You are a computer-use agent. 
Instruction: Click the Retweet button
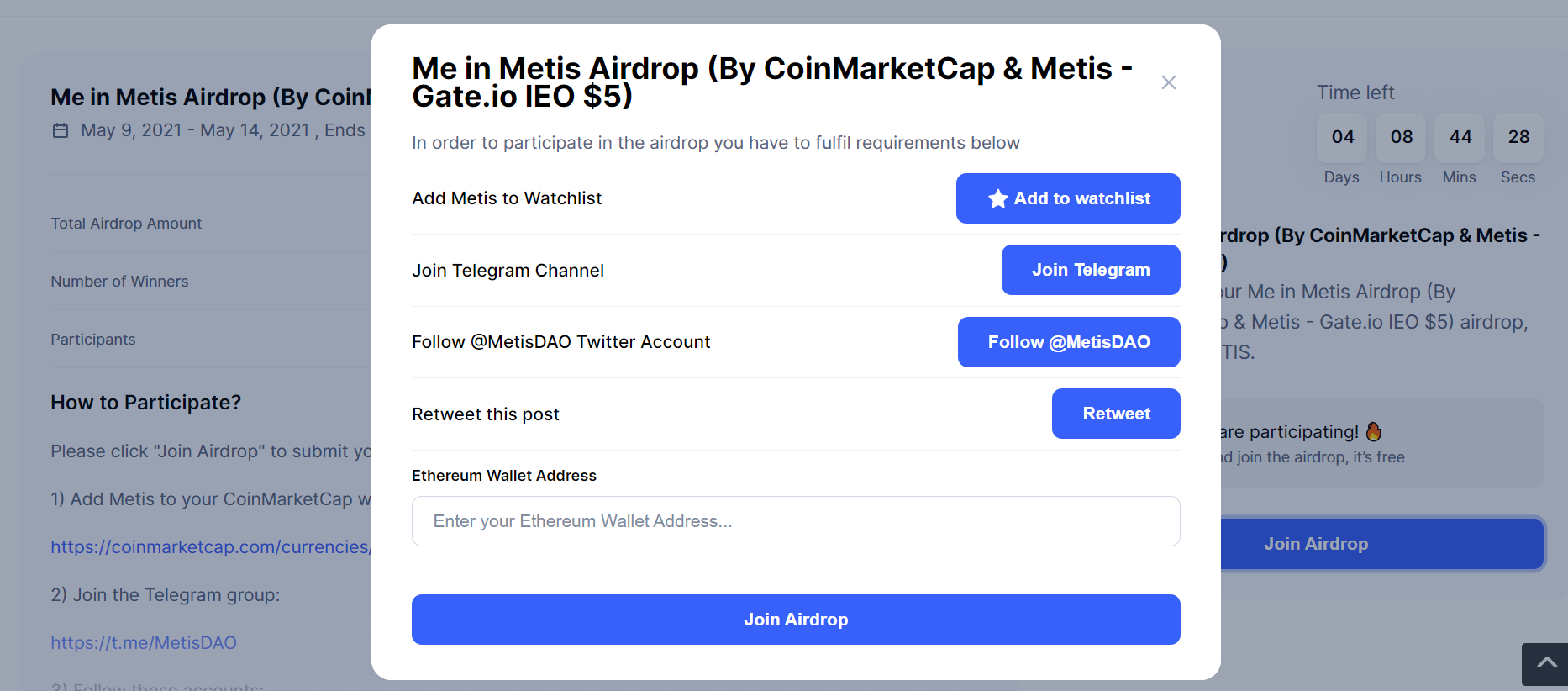1116,414
